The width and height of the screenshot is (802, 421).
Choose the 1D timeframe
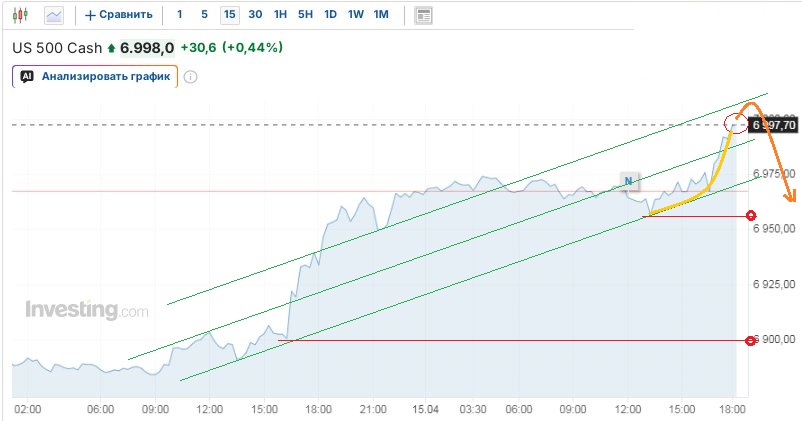pos(330,15)
